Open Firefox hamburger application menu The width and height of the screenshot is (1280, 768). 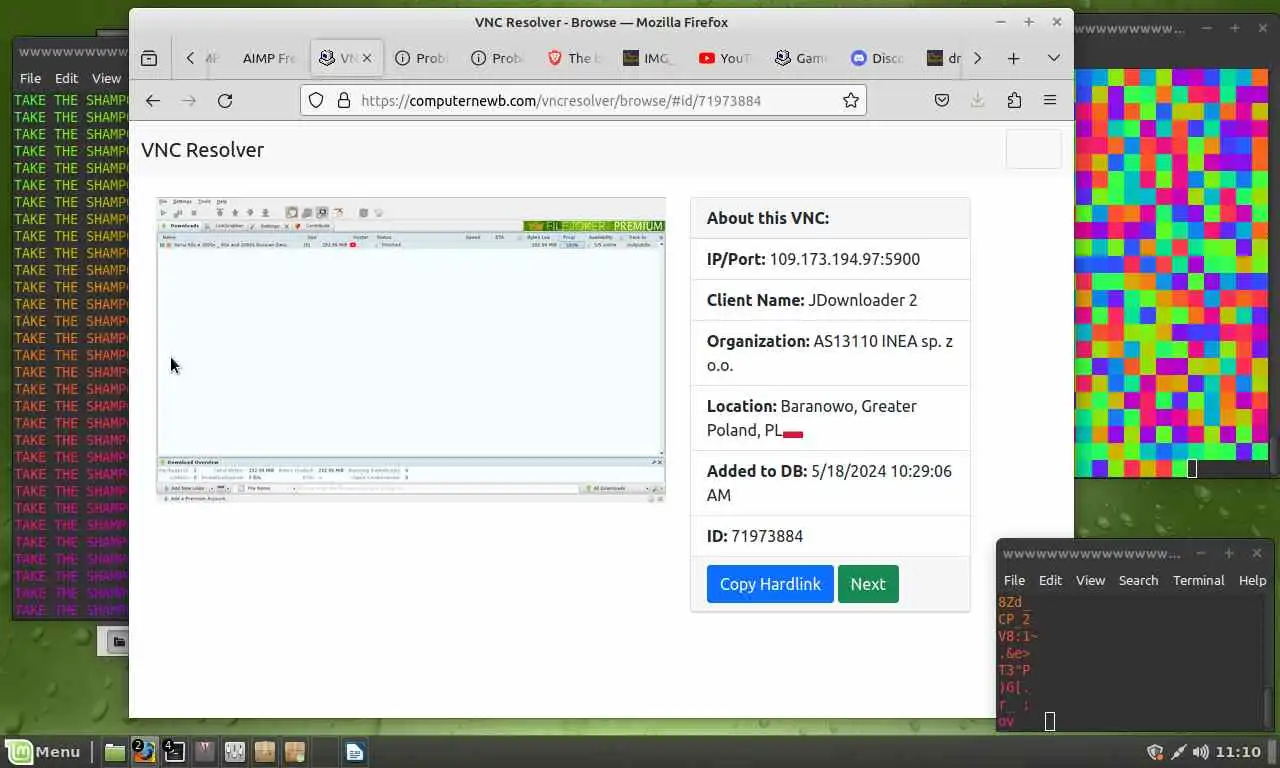pyautogui.click(x=1050, y=100)
